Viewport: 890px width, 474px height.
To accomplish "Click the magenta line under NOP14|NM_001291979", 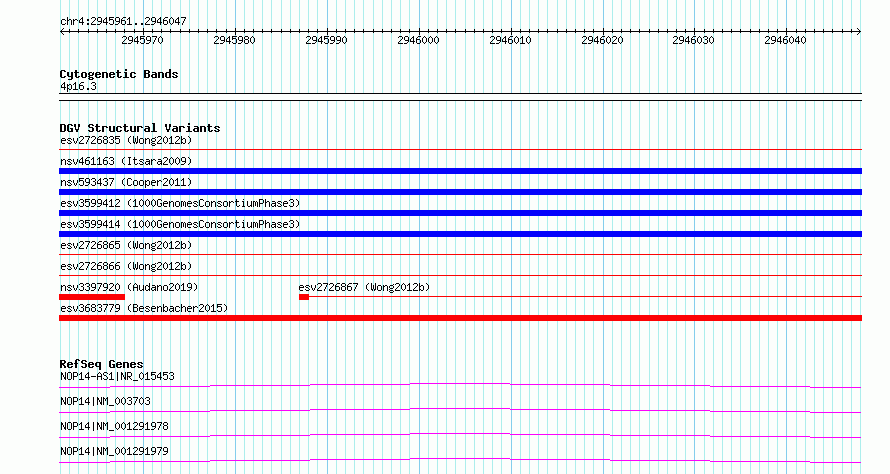I will (x=460, y=460).
